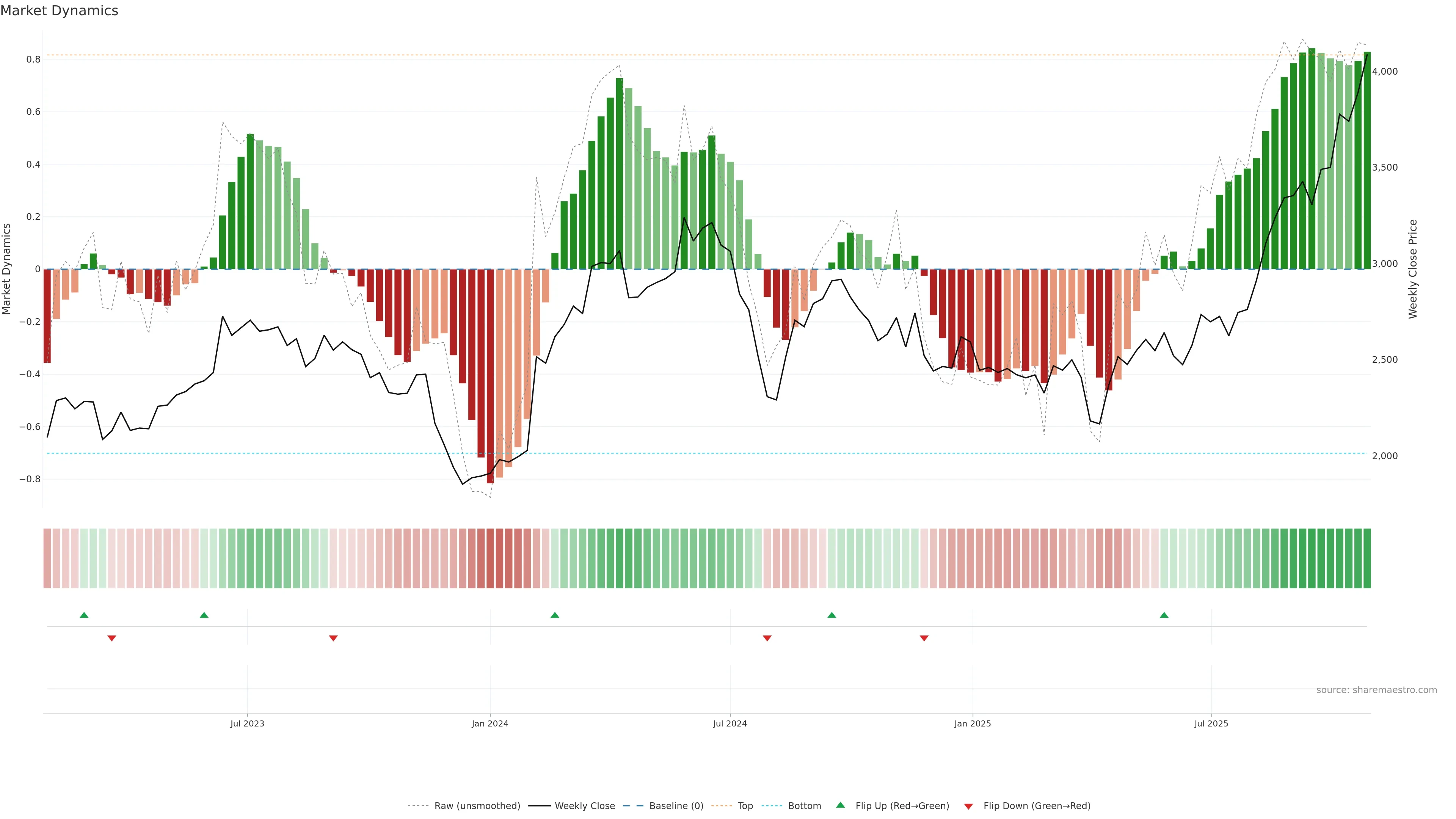The width and height of the screenshot is (1456, 819).
Task: Click the Jan 2024 x-axis label
Action: pos(490,723)
